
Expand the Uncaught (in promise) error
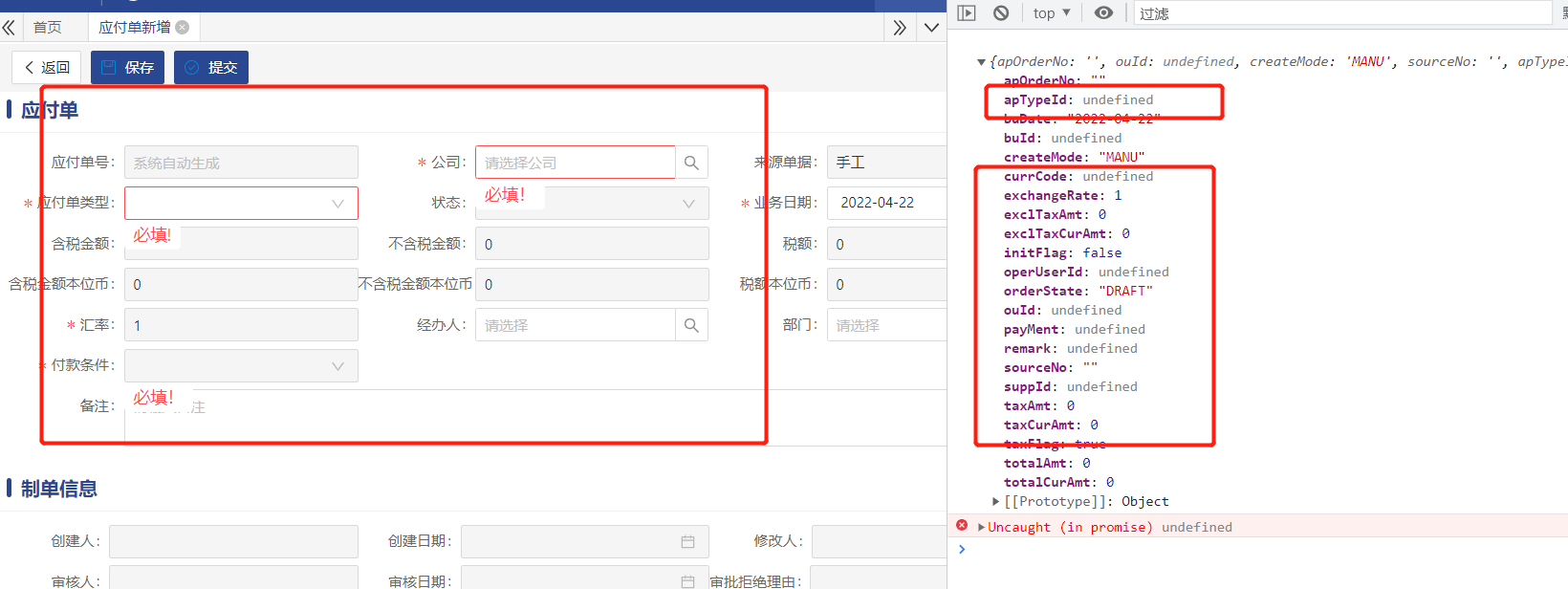(981, 527)
